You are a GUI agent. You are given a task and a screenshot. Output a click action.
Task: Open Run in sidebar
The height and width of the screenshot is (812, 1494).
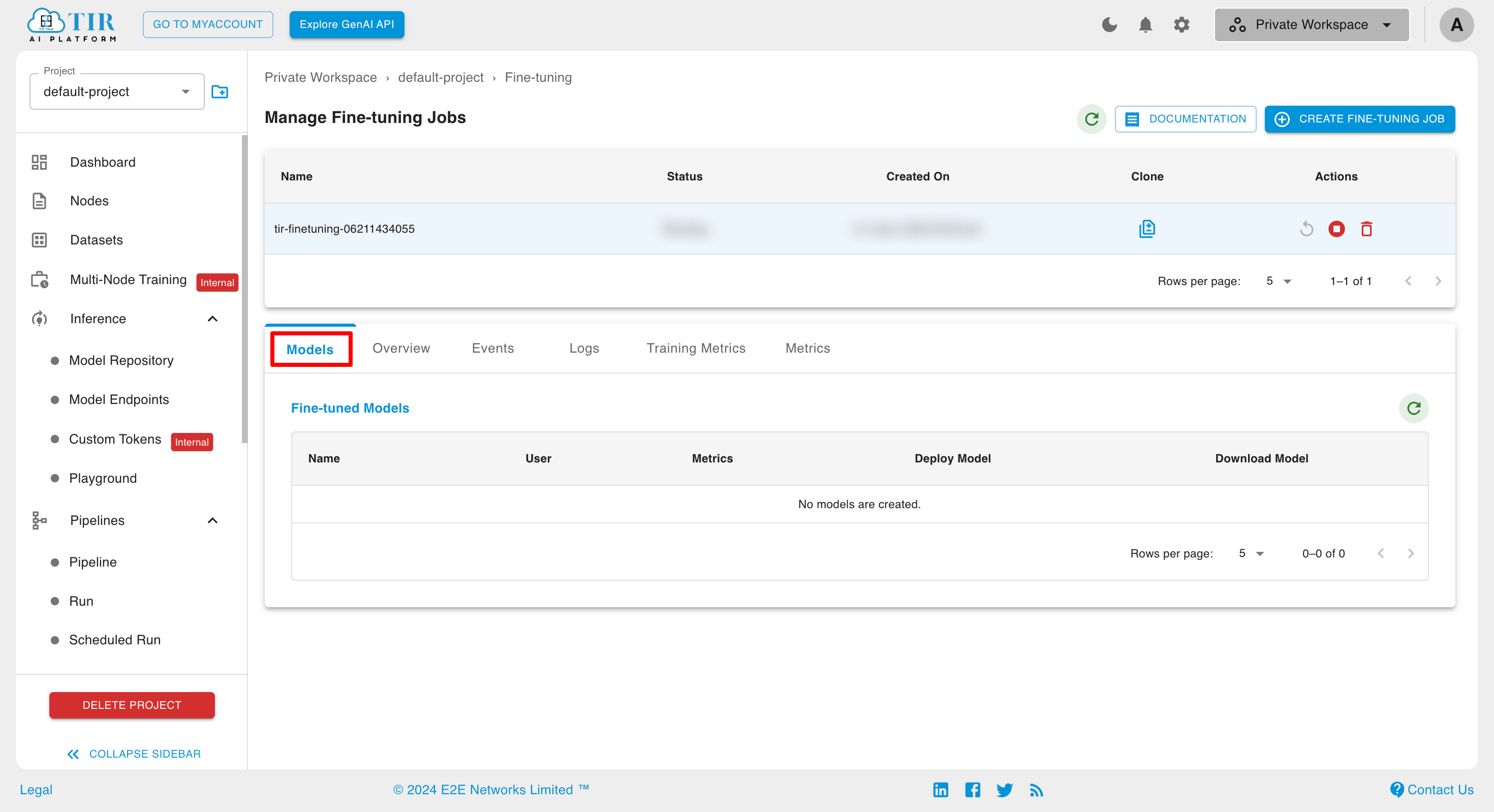(x=81, y=601)
